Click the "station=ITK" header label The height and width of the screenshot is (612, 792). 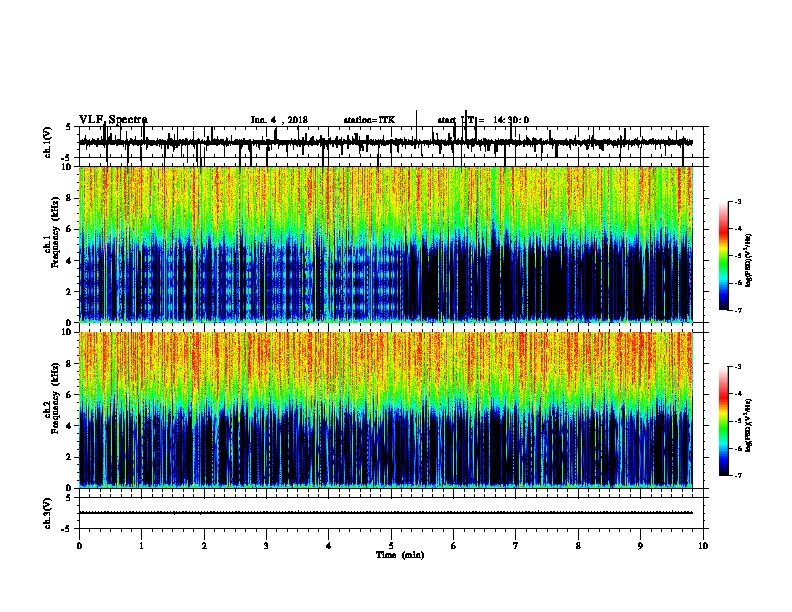(369, 120)
